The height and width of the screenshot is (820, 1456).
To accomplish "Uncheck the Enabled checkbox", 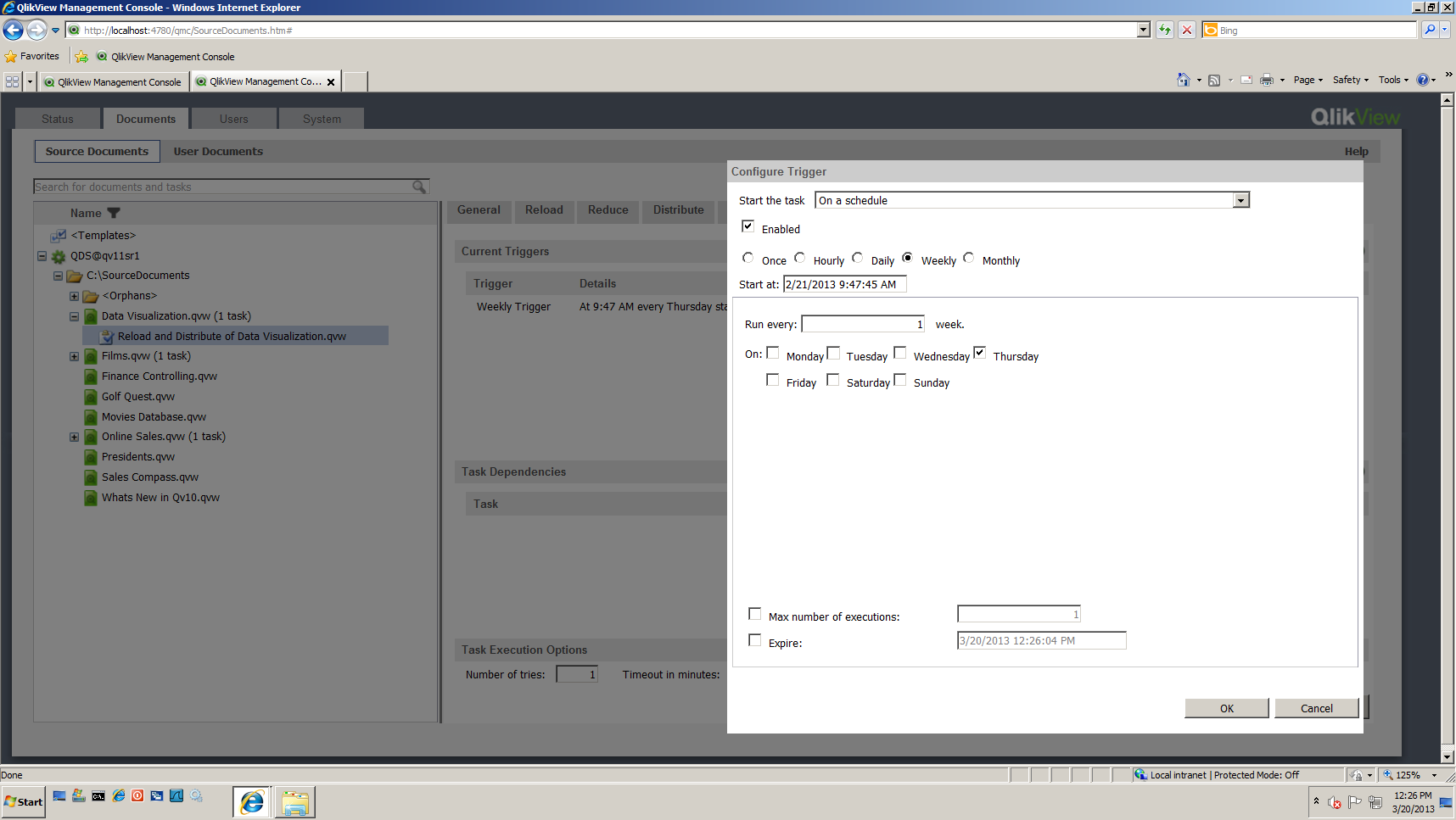I will pos(748,226).
